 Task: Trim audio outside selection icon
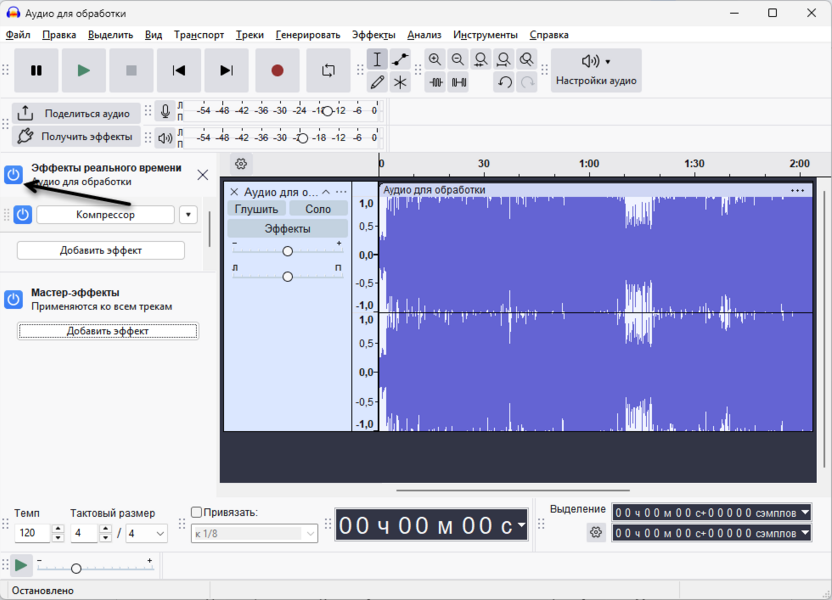435,82
